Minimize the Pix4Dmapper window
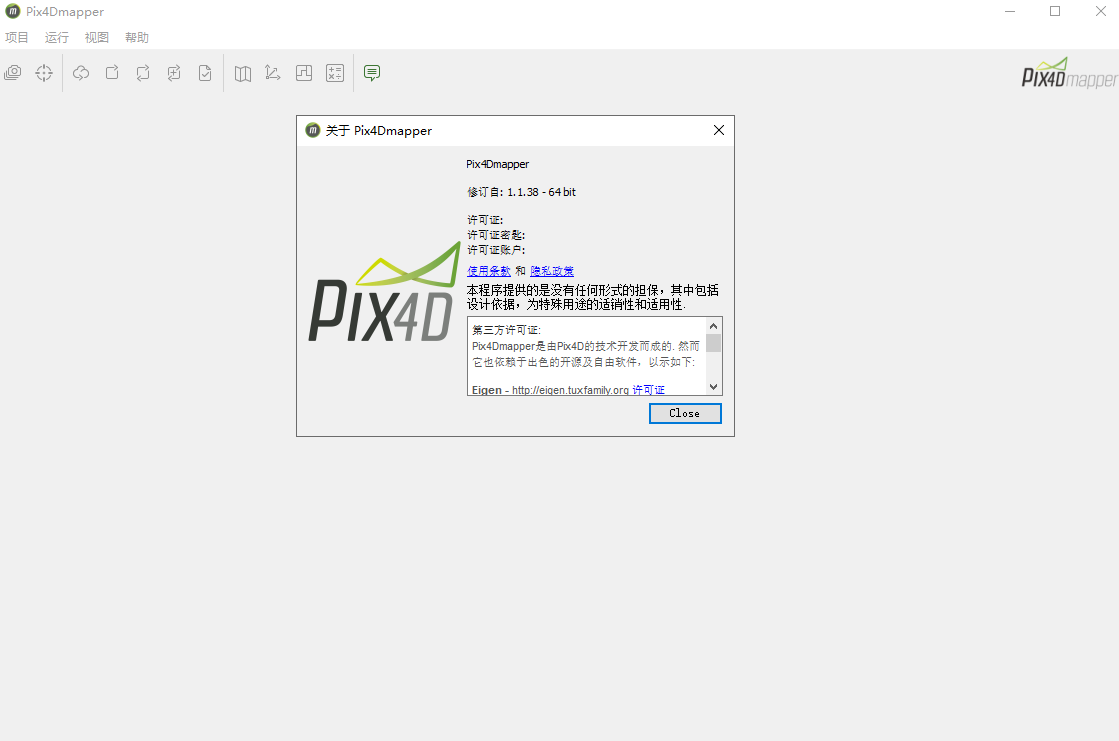 point(1010,11)
